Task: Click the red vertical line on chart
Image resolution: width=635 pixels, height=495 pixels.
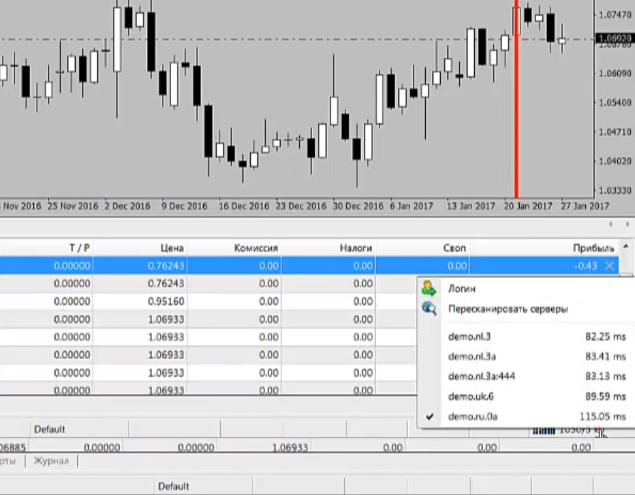Action: click(516, 99)
